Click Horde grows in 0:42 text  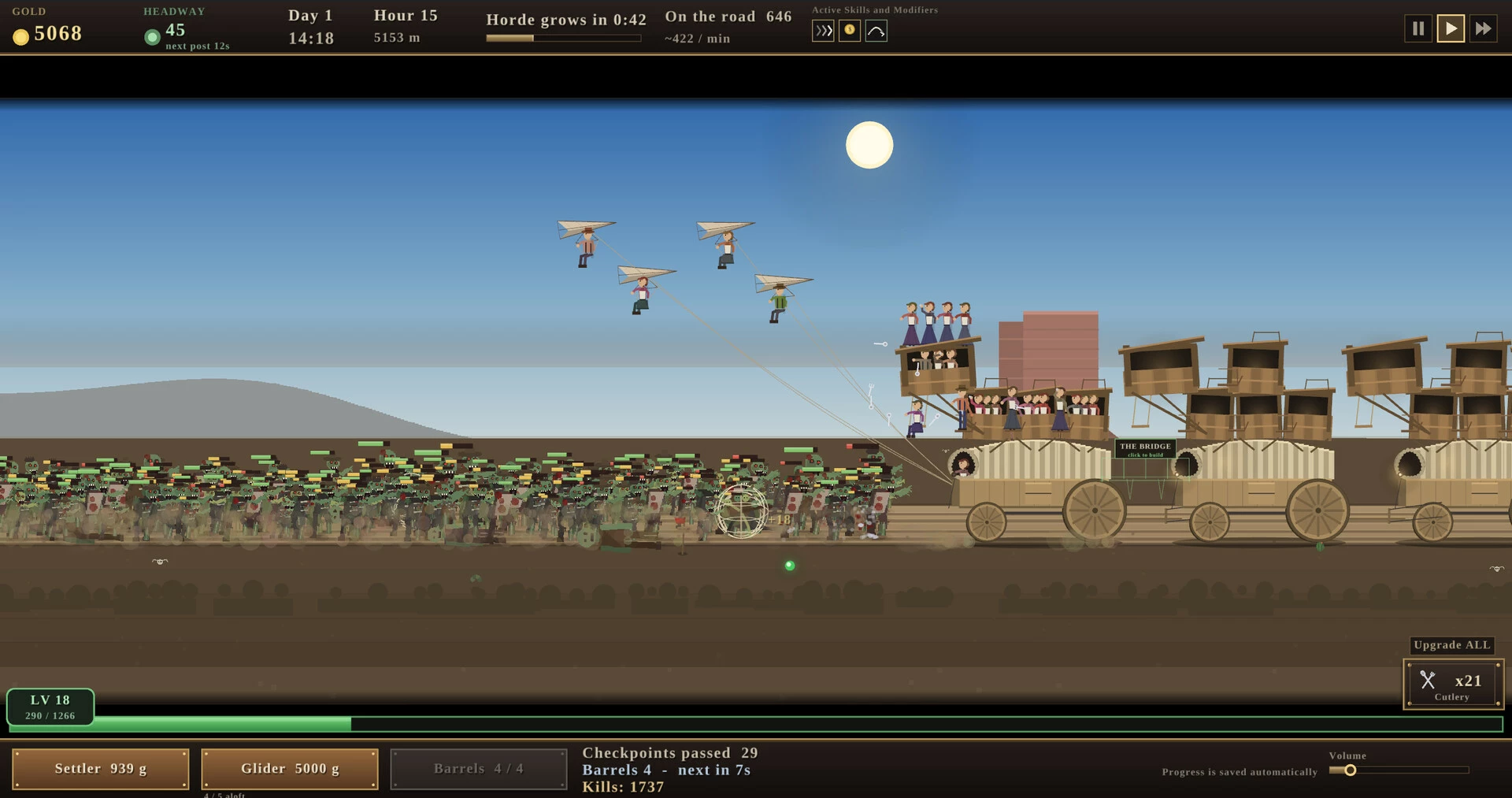566,20
